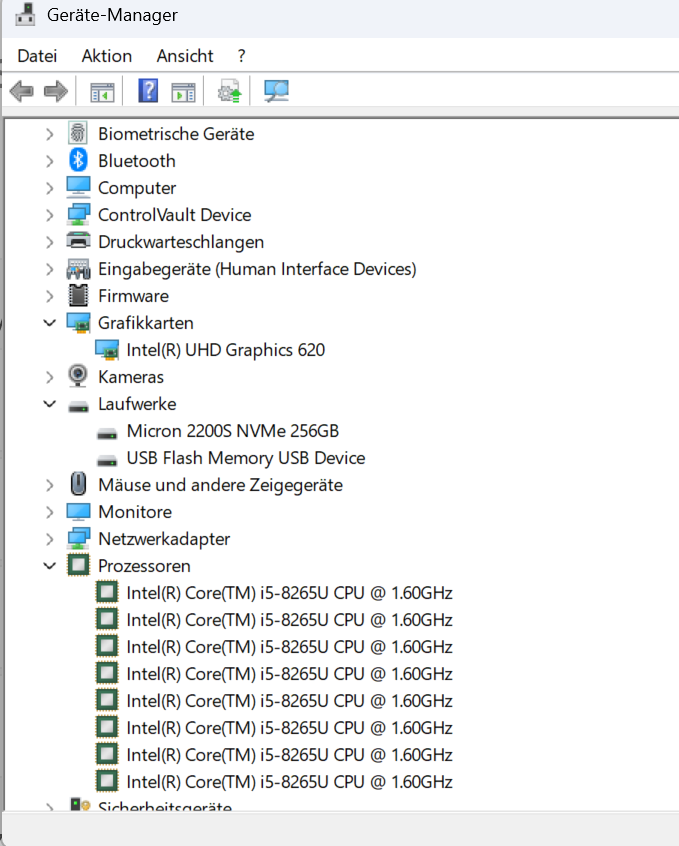Click the Forward arrow toolbar button
This screenshot has width=679, height=846.
coord(56,91)
